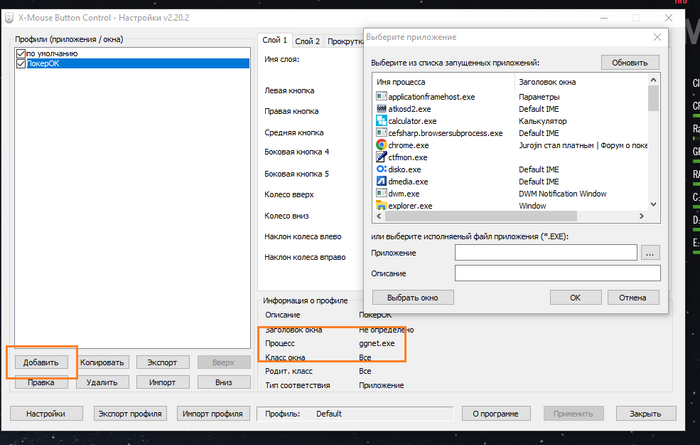Click the ggnet.exe process value
The height and width of the screenshot is (445, 700).
tap(377, 343)
